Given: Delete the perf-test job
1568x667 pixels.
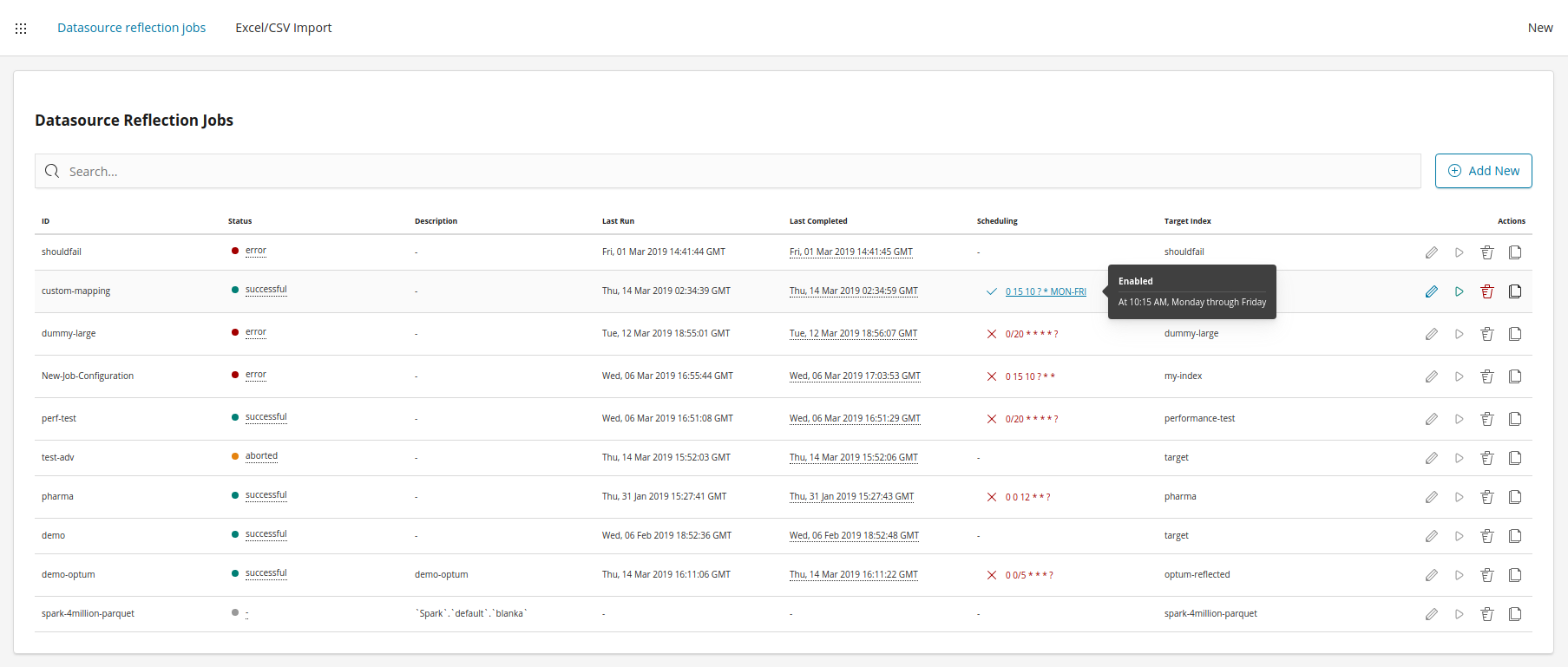Looking at the screenshot, I should tap(1486, 419).
